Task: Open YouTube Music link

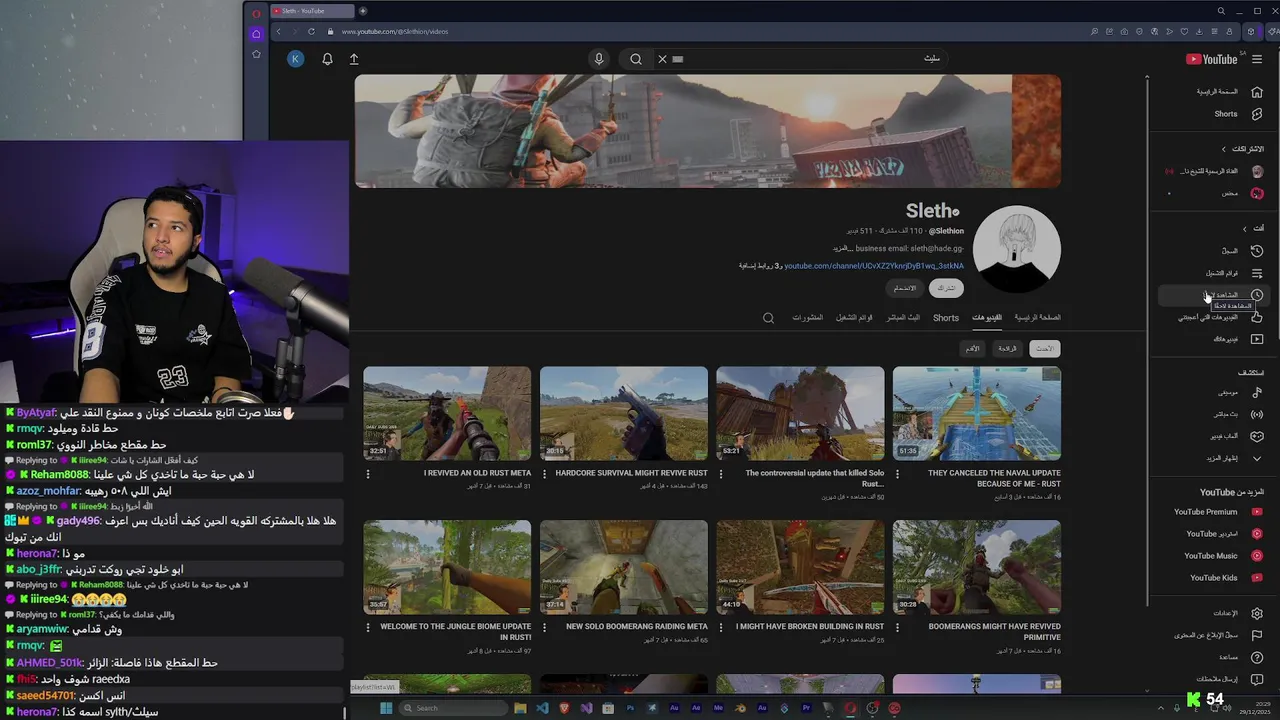Action: pos(1222,556)
